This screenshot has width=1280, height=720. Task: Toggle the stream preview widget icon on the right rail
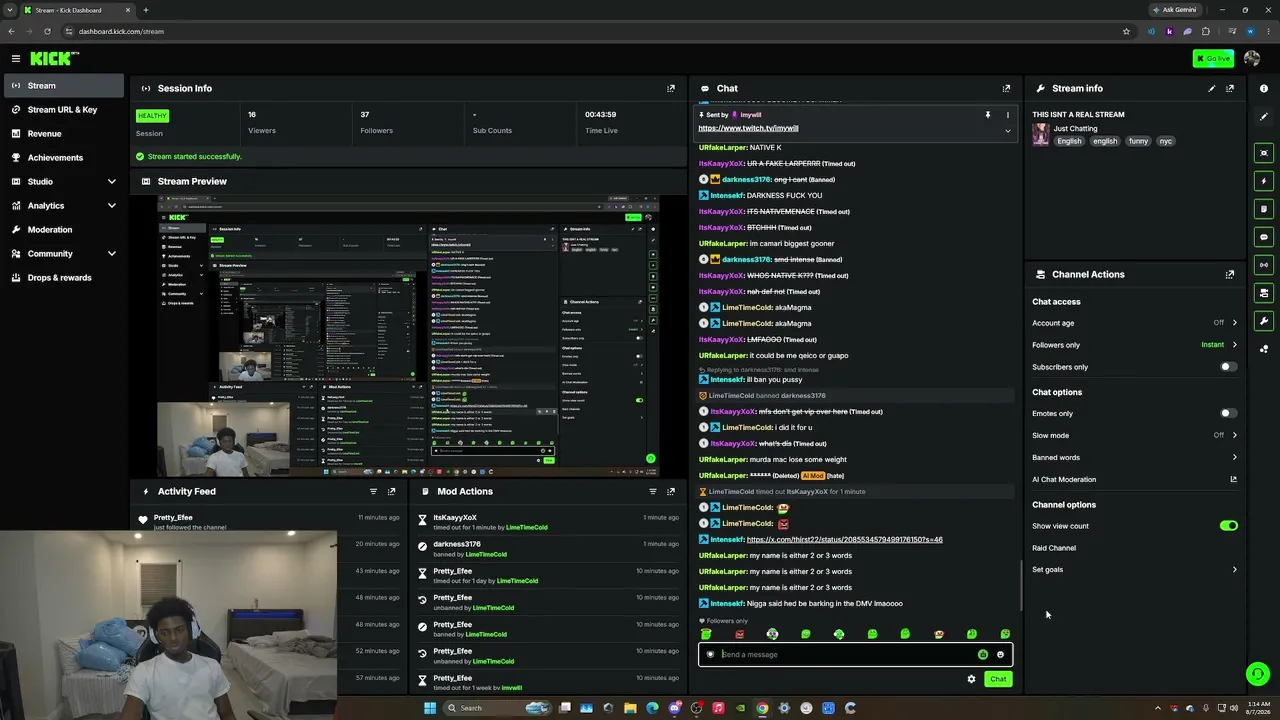tap(1264, 153)
